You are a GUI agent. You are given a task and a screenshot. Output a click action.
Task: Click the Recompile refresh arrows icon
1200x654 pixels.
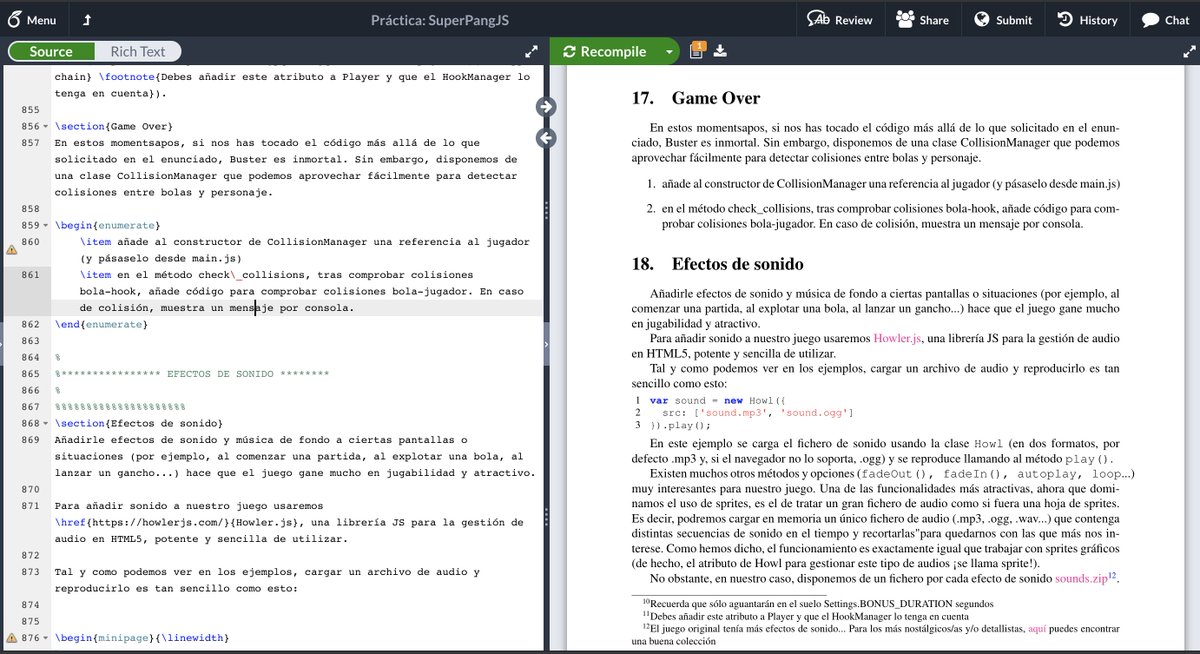pyautogui.click(x=569, y=51)
